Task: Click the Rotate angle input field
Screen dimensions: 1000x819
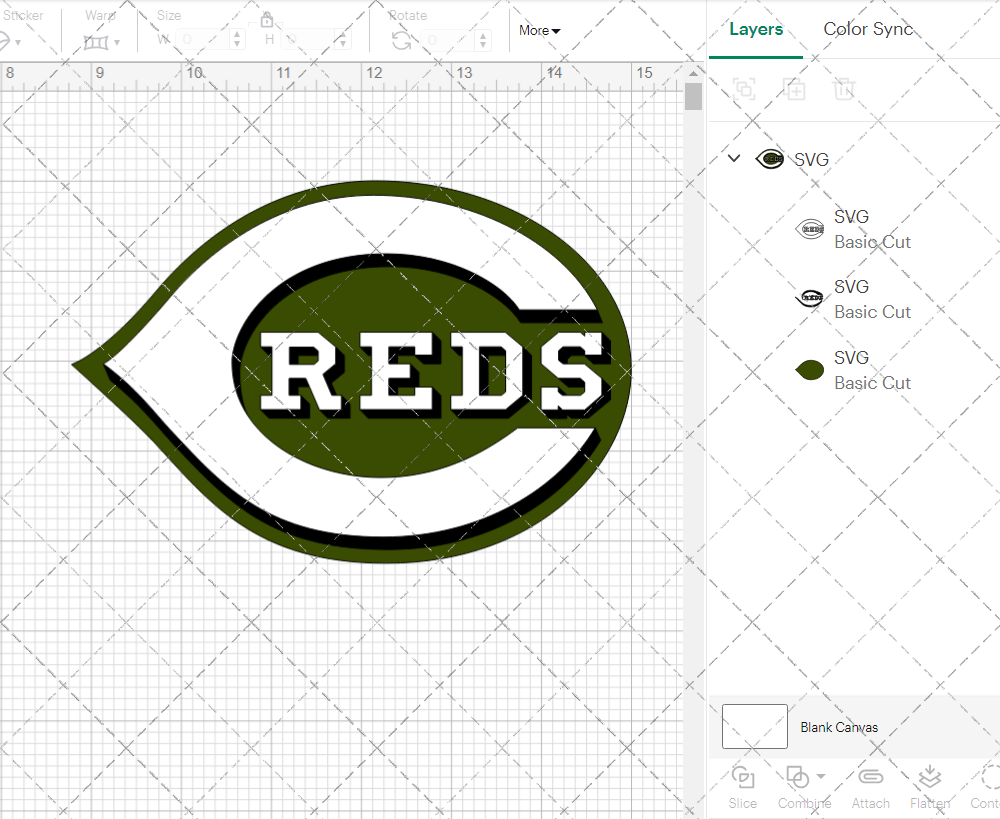Action: point(448,40)
